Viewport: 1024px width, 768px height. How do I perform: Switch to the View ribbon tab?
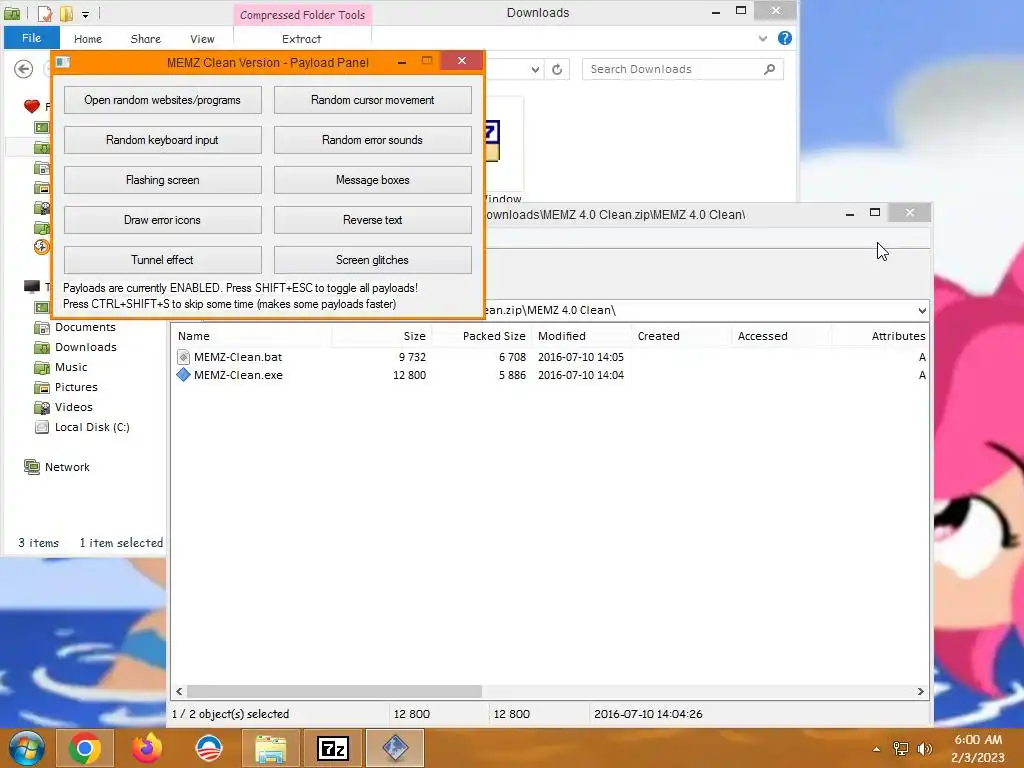[202, 39]
